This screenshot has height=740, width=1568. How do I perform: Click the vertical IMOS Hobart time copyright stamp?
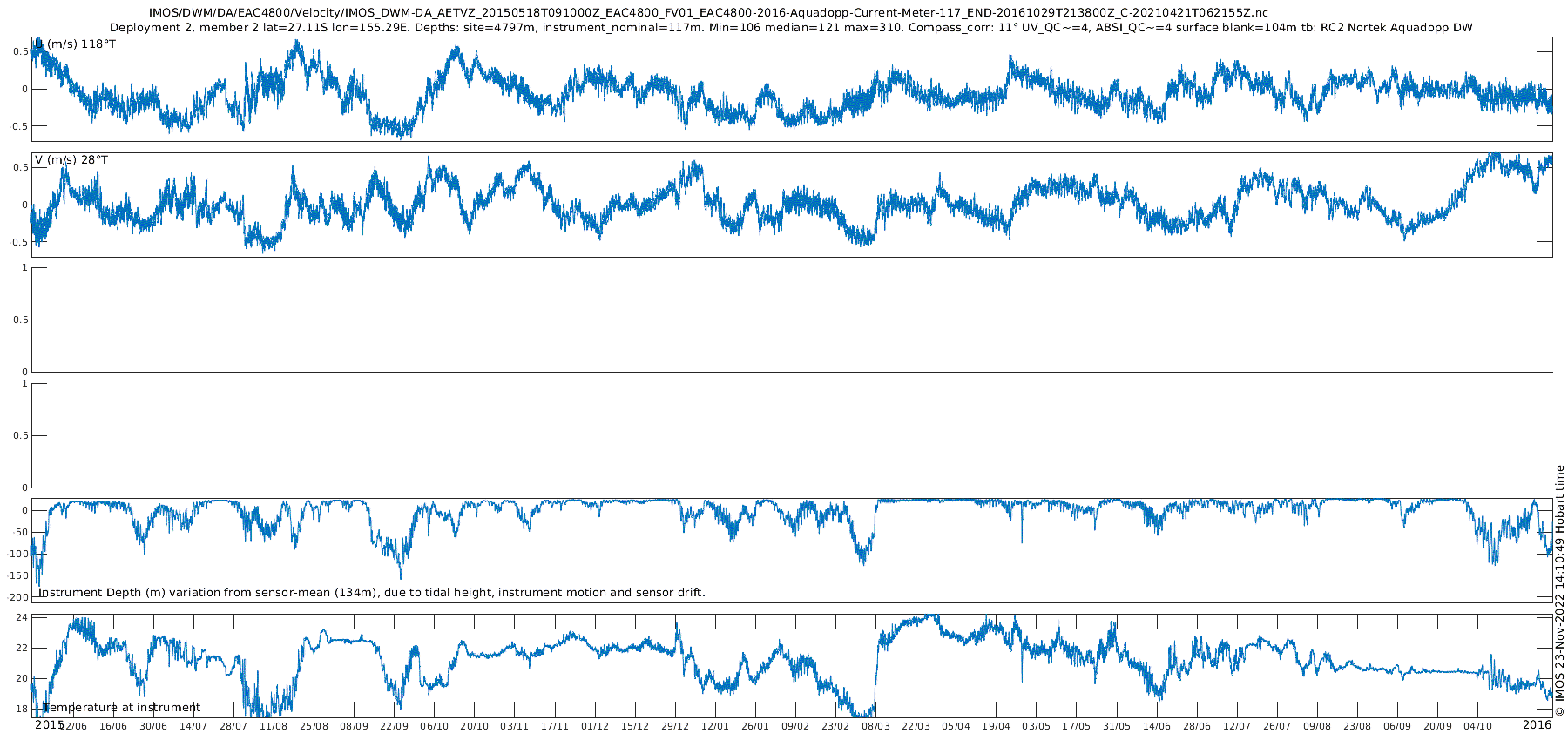1559,590
